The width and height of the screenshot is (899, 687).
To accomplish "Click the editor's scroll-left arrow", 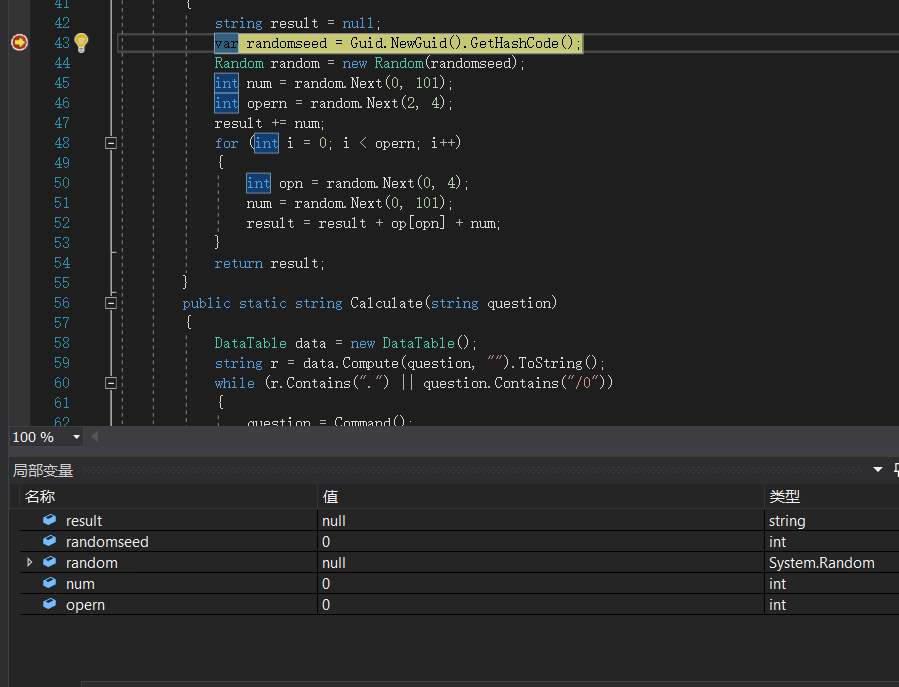I will (95, 437).
